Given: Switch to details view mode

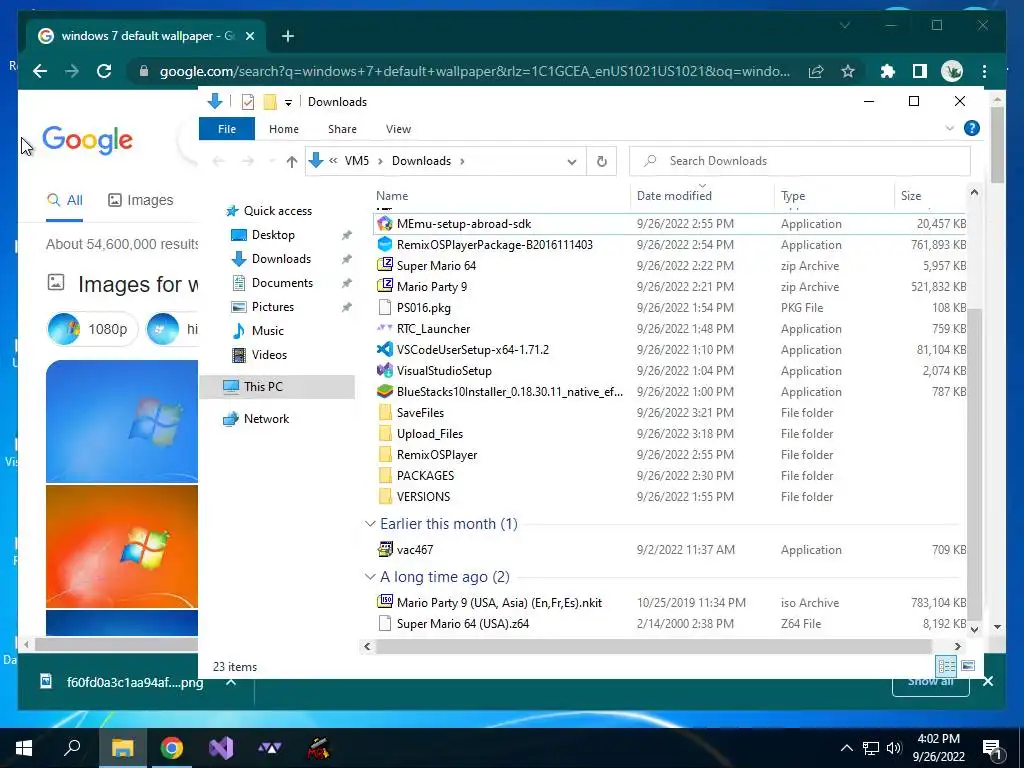Looking at the screenshot, I should (946, 666).
